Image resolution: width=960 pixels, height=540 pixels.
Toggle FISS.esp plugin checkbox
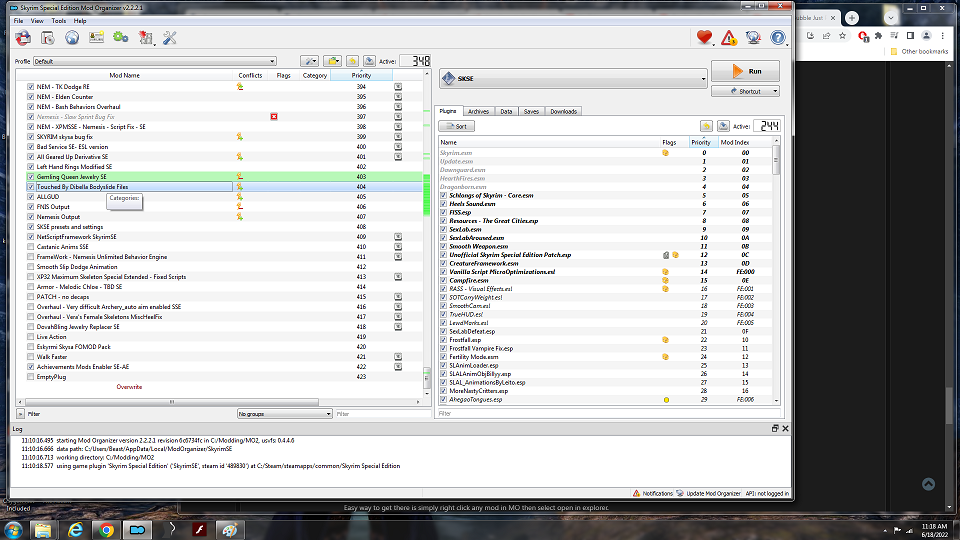443,212
